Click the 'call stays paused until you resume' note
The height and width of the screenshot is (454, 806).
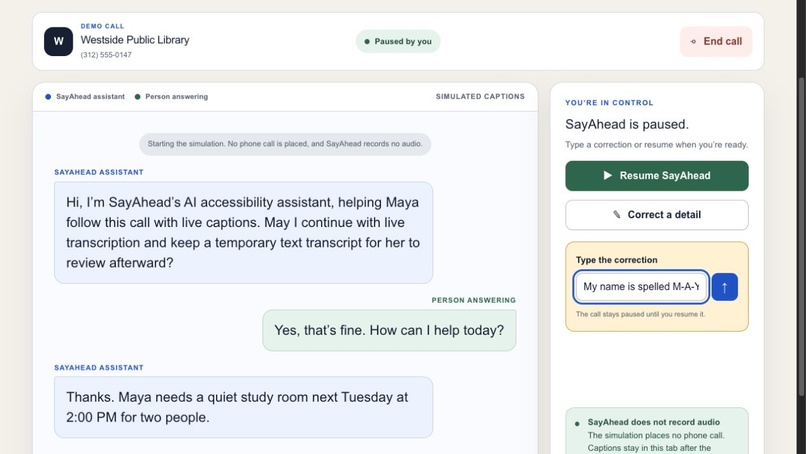click(x=640, y=314)
